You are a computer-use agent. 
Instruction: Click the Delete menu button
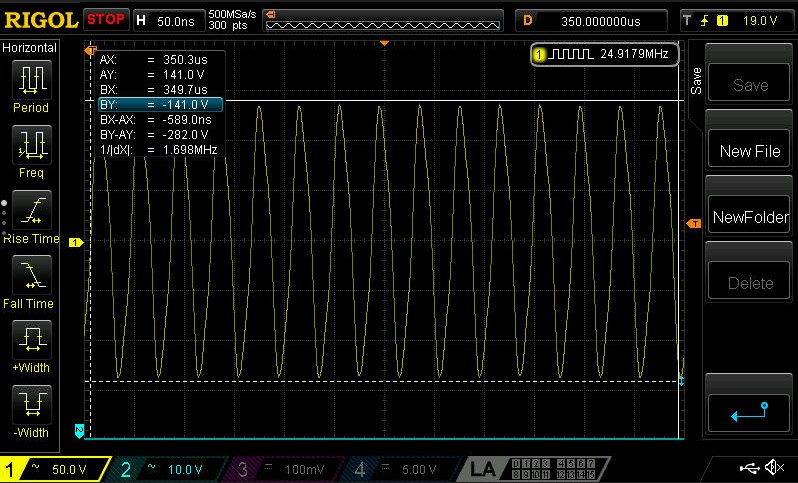(750, 282)
